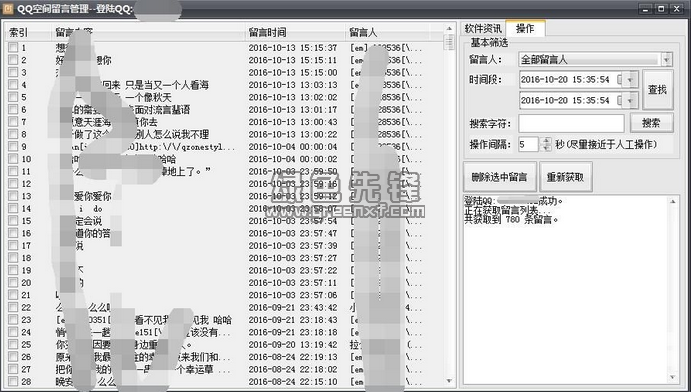Click the 搜索字符 text input field
Viewport: 691px width, 392px height.
(571, 123)
